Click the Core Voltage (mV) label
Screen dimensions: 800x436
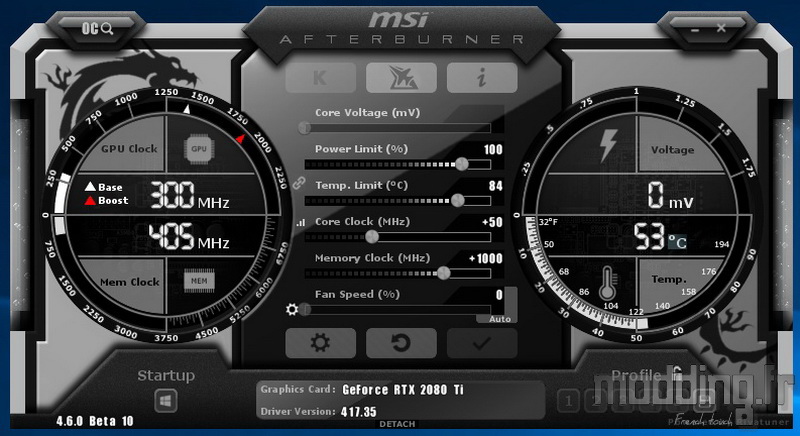(367, 113)
